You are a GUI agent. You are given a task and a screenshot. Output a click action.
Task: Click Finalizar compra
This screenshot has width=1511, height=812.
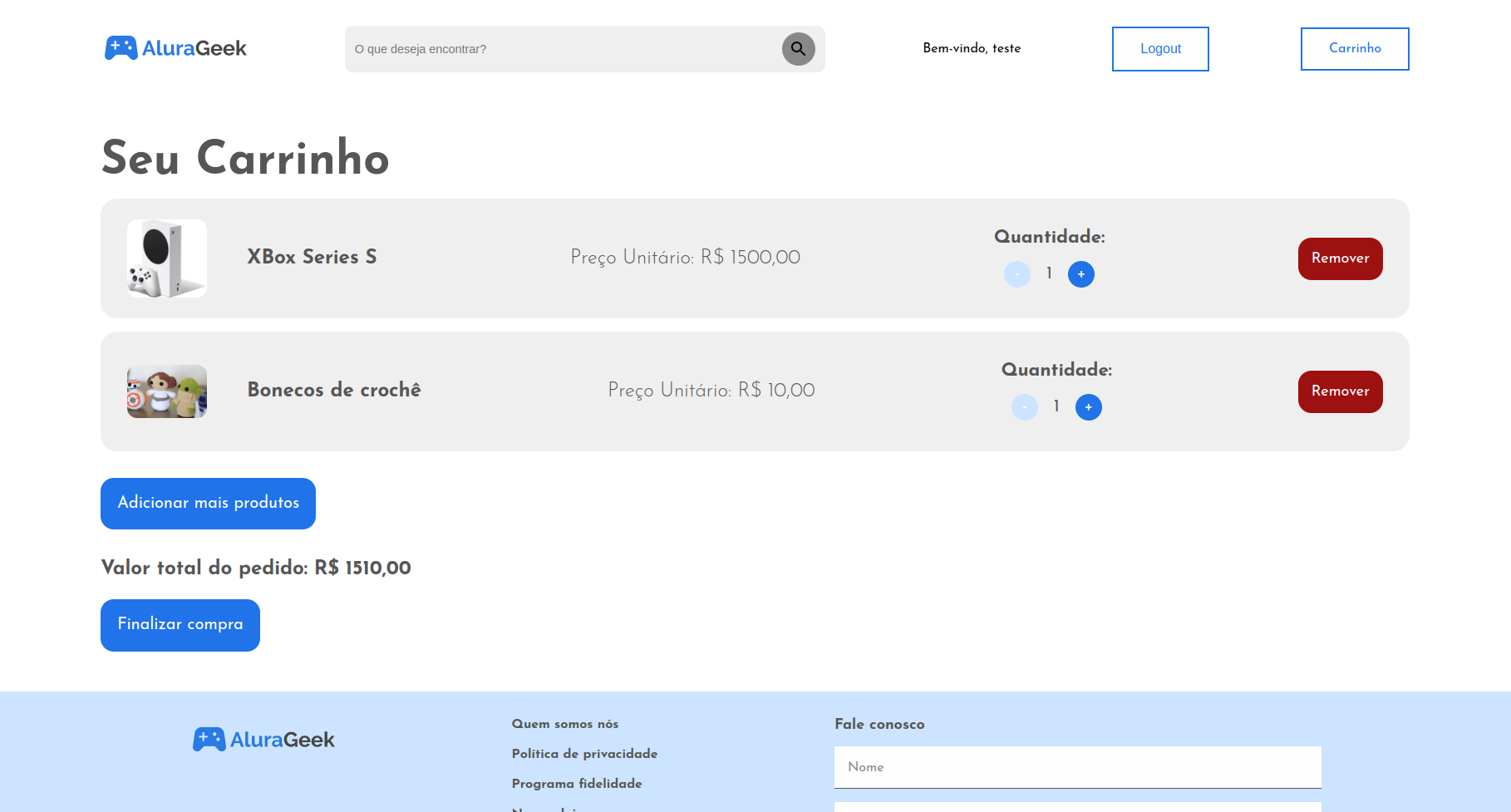pyautogui.click(x=180, y=625)
